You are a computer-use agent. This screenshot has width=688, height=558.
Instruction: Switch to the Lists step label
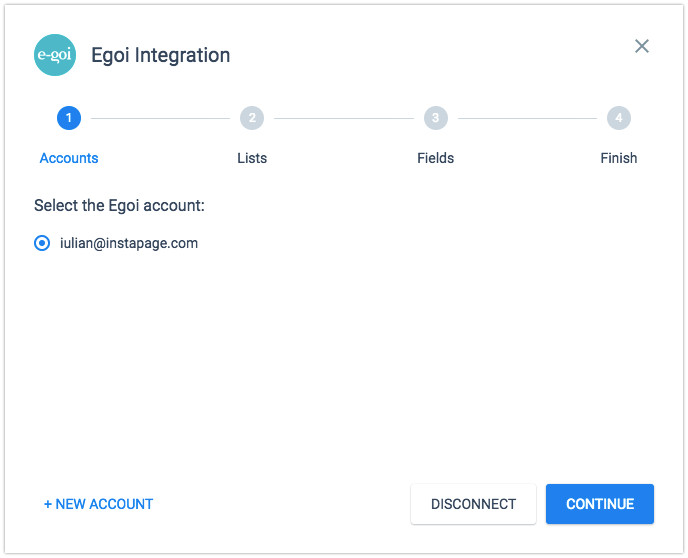click(252, 158)
